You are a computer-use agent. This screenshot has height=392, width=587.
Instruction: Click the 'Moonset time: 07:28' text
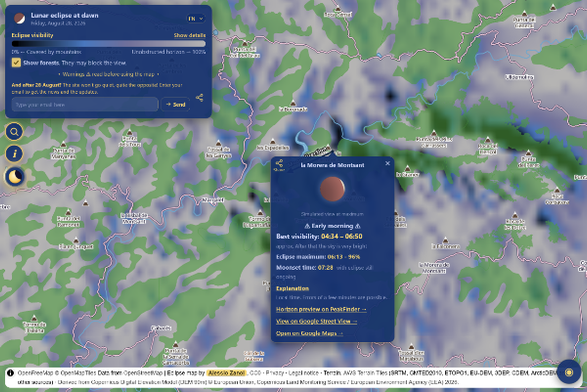305,268
